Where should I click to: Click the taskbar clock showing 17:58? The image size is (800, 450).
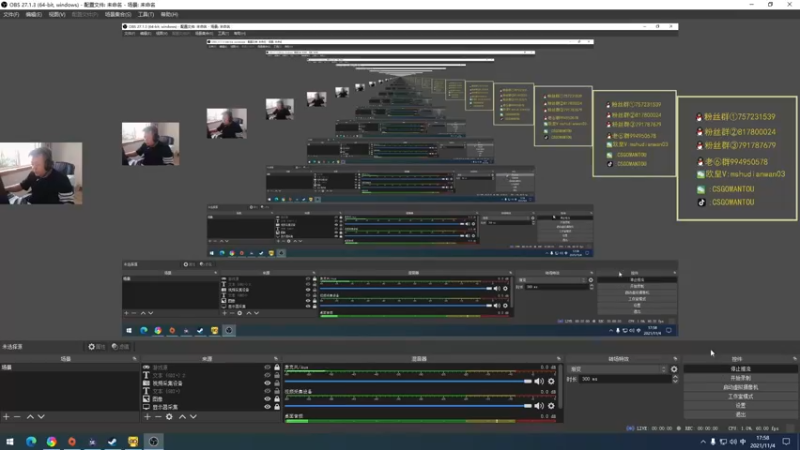pos(763,441)
